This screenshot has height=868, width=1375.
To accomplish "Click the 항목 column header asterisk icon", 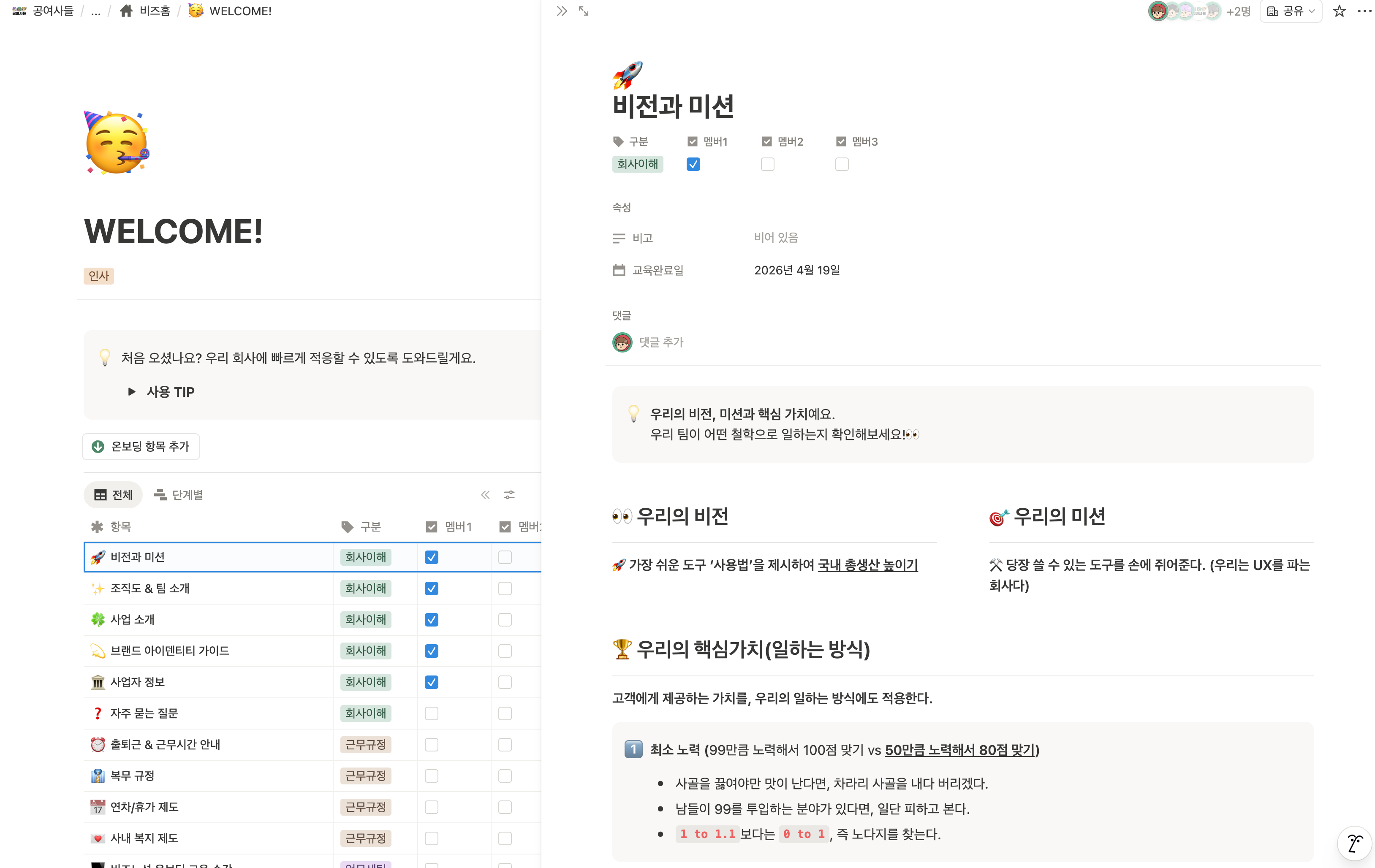I will (97, 526).
